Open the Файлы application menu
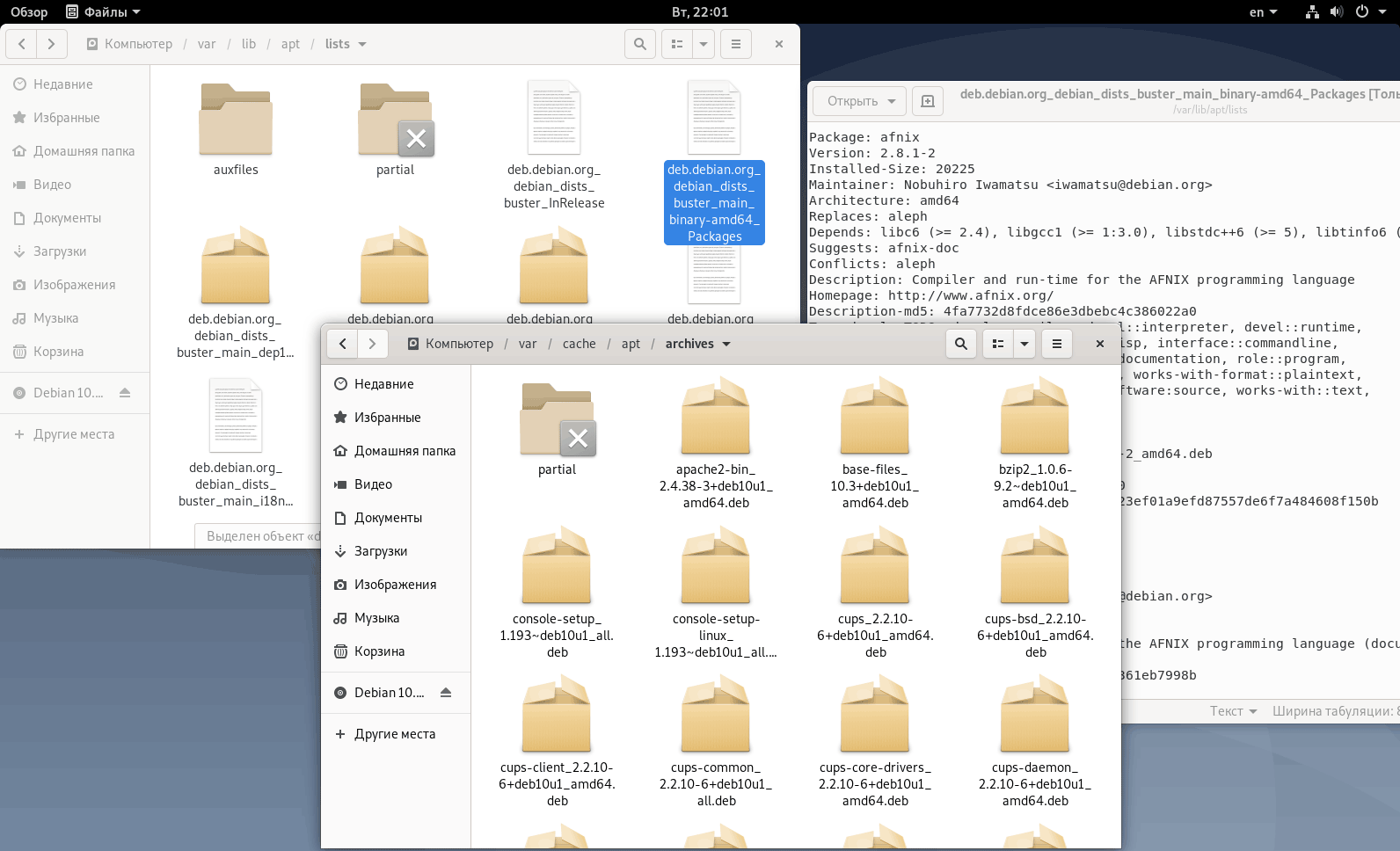 (104, 11)
